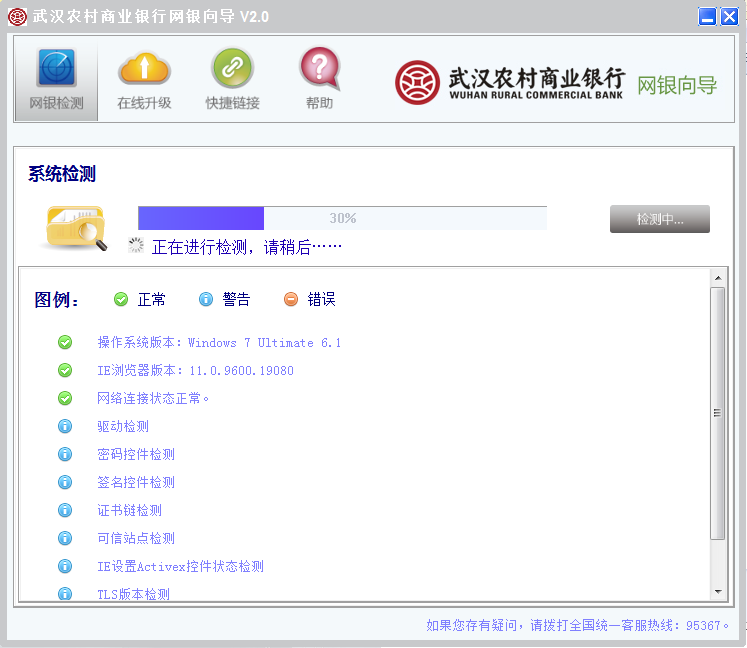Select the 网银检测 tab label
The height and width of the screenshot is (648, 747).
click(56, 103)
